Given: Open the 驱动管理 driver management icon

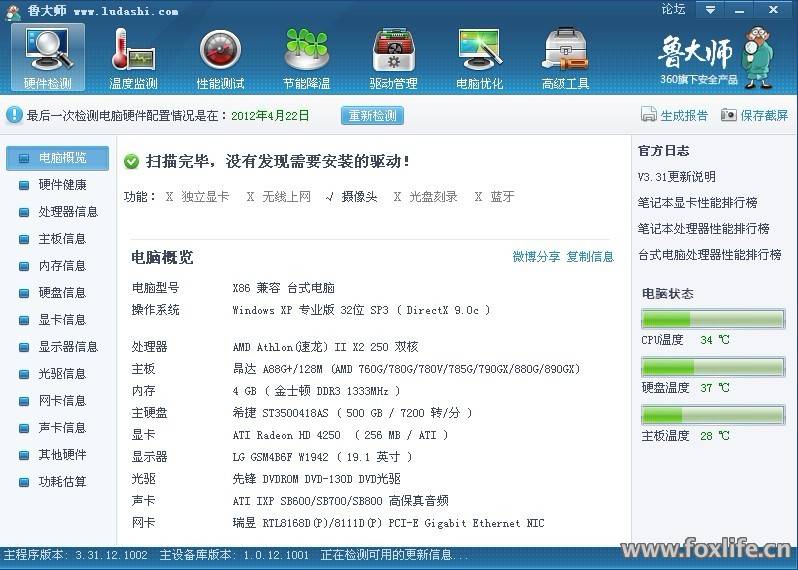Looking at the screenshot, I should pos(393,51).
